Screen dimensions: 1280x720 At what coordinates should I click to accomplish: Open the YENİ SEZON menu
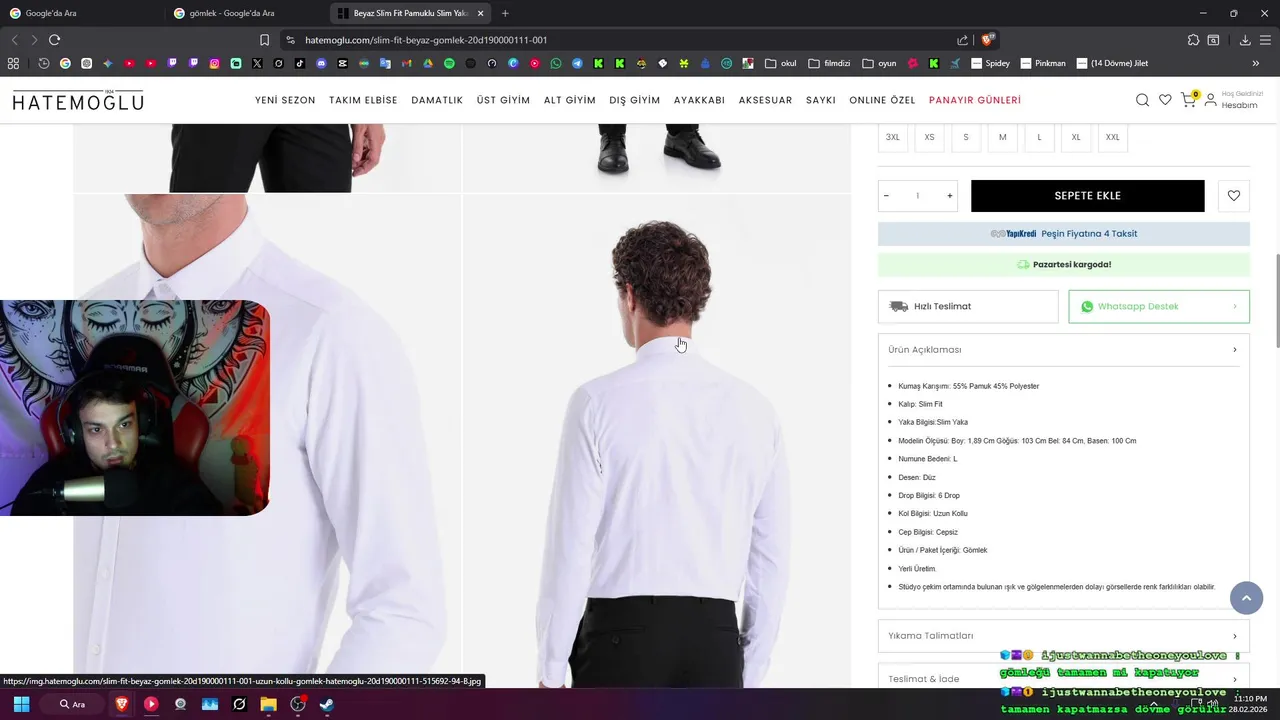click(285, 100)
